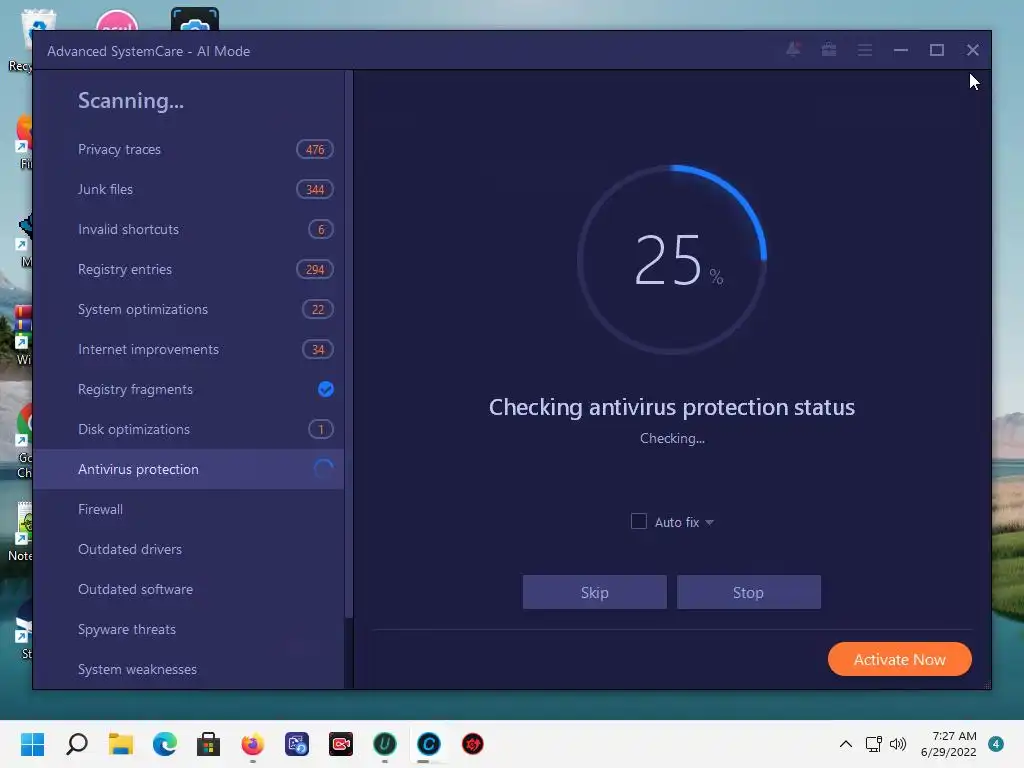This screenshot has height=768, width=1024.
Task: Open the clock showing 7:27 AM
Action: click(949, 744)
